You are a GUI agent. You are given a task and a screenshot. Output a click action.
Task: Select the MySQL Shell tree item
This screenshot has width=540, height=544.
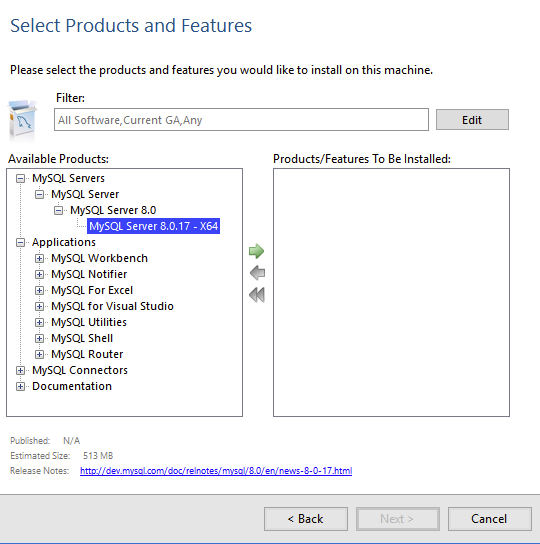tap(82, 338)
